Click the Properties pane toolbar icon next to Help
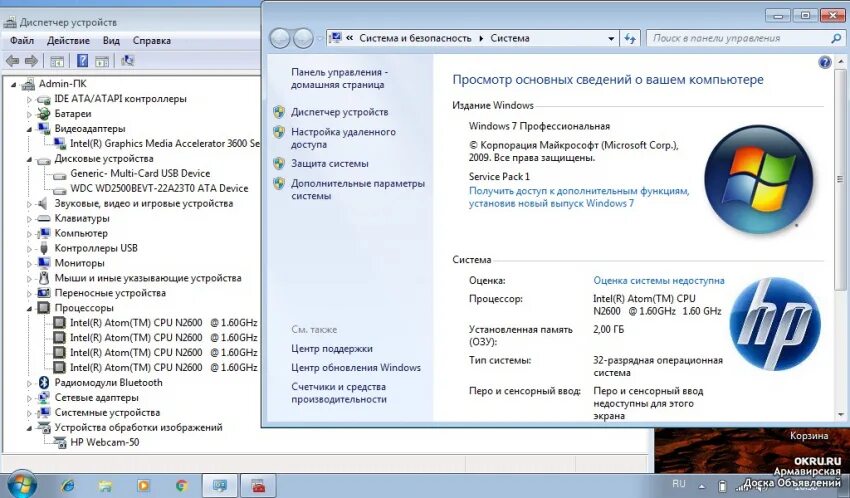 click(x=102, y=61)
